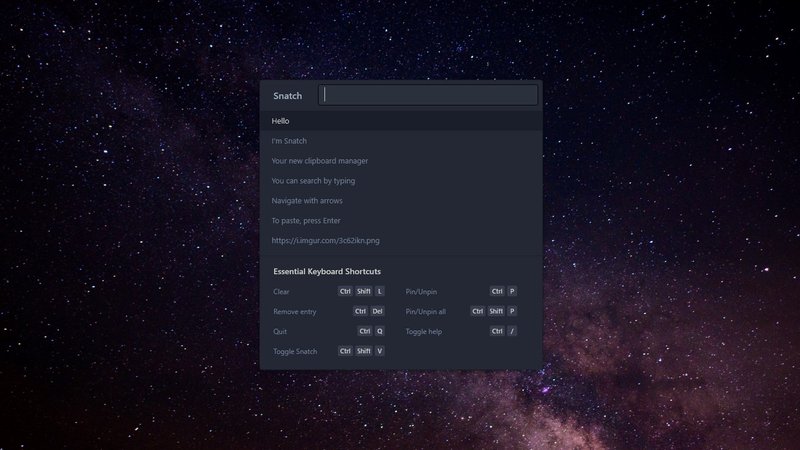Pick "You can search by typing" entry
Screen dimensions: 800x450
tap(313, 181)
